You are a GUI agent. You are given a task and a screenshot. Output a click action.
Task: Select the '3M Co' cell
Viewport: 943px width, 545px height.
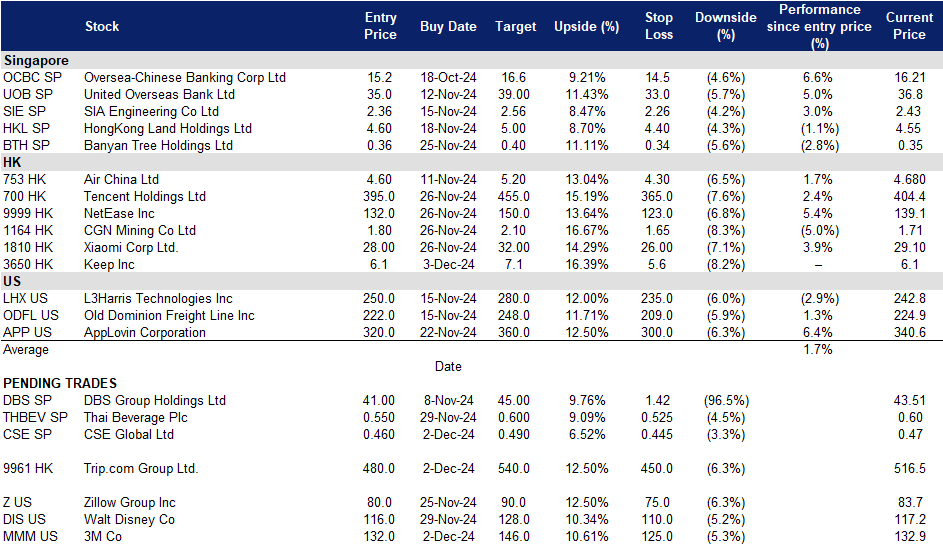103,537
